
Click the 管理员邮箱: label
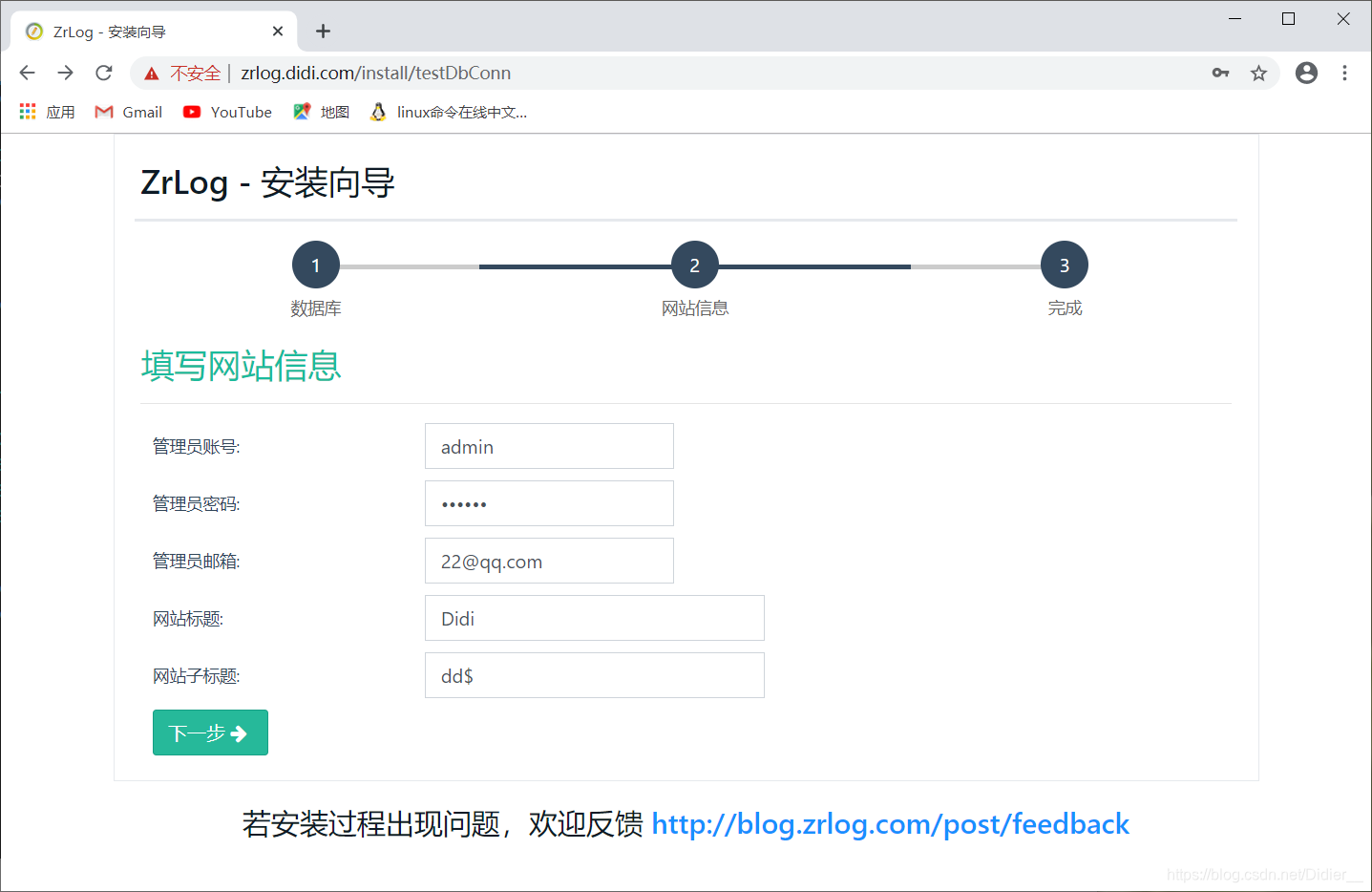click(x=197, y=561)
